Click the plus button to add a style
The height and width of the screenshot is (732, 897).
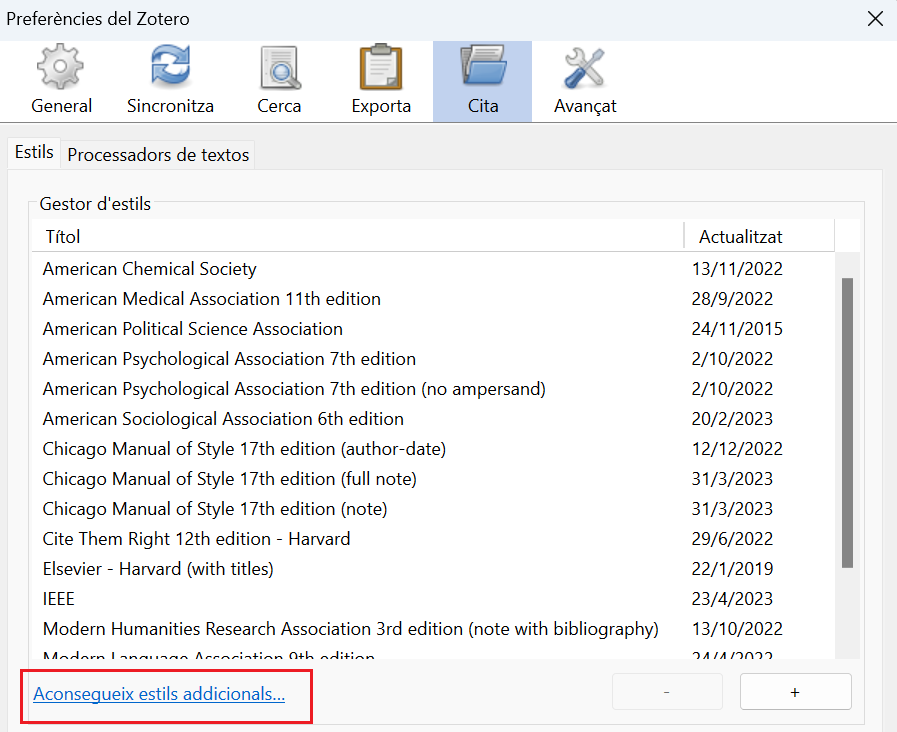[795, 692]
